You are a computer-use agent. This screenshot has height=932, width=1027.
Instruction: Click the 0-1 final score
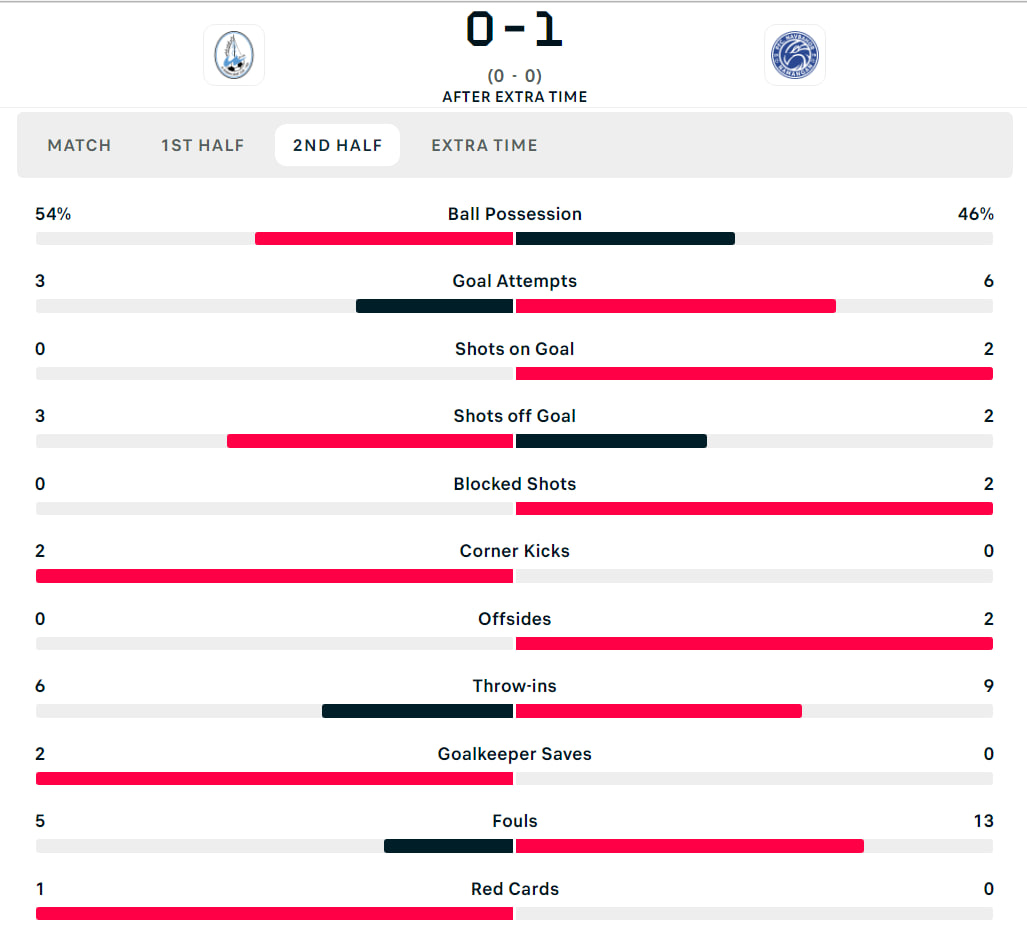[x=514, y=30]
